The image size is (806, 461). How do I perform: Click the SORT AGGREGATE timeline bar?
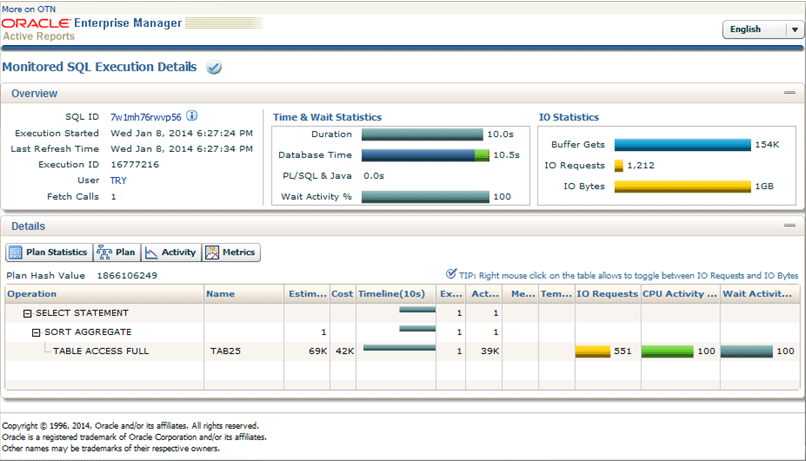click(x=417, y=329)
